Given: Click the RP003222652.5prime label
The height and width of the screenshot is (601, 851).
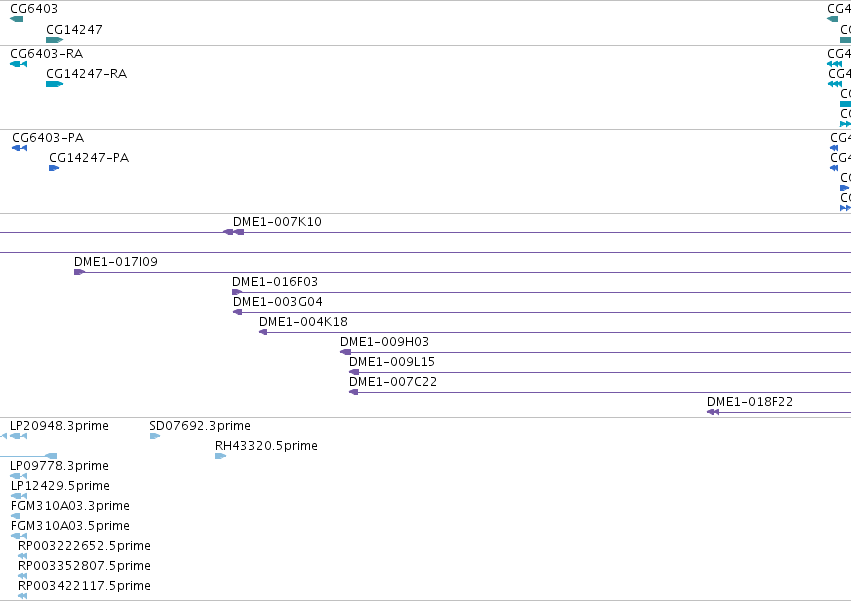Looking at the screenshot, I should point(84,546).
